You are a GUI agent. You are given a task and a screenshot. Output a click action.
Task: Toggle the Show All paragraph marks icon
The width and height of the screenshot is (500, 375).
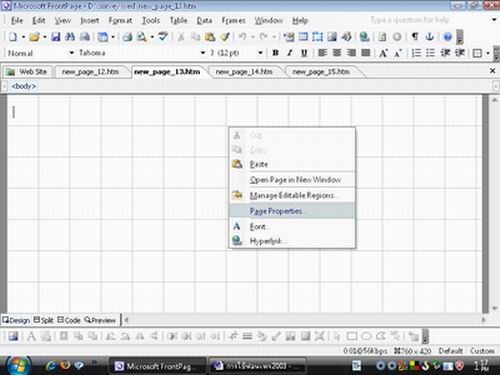click(x=415, y=37)
